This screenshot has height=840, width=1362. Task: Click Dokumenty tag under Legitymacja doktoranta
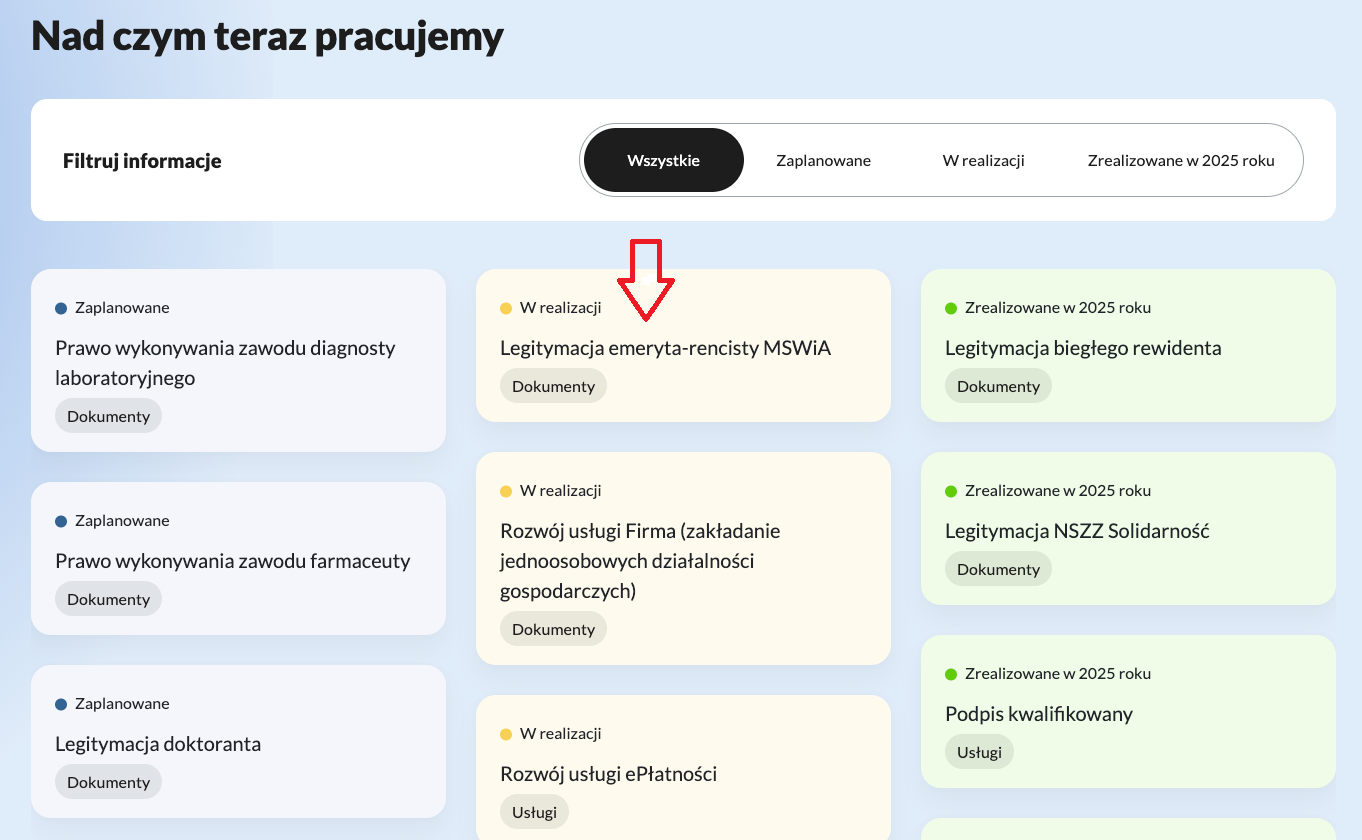click(108, 783)
